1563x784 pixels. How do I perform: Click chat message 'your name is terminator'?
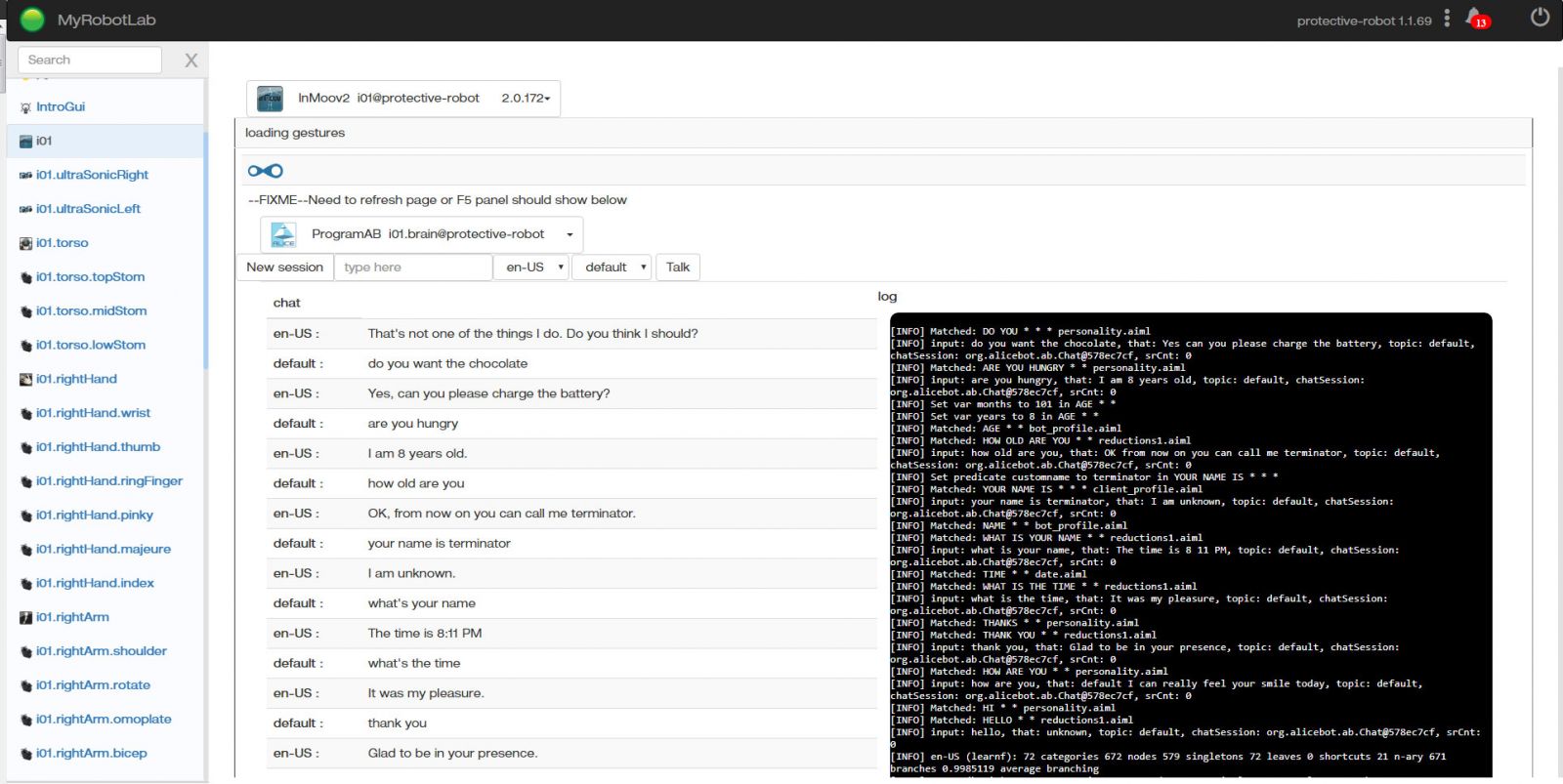(x=439, y=544)
